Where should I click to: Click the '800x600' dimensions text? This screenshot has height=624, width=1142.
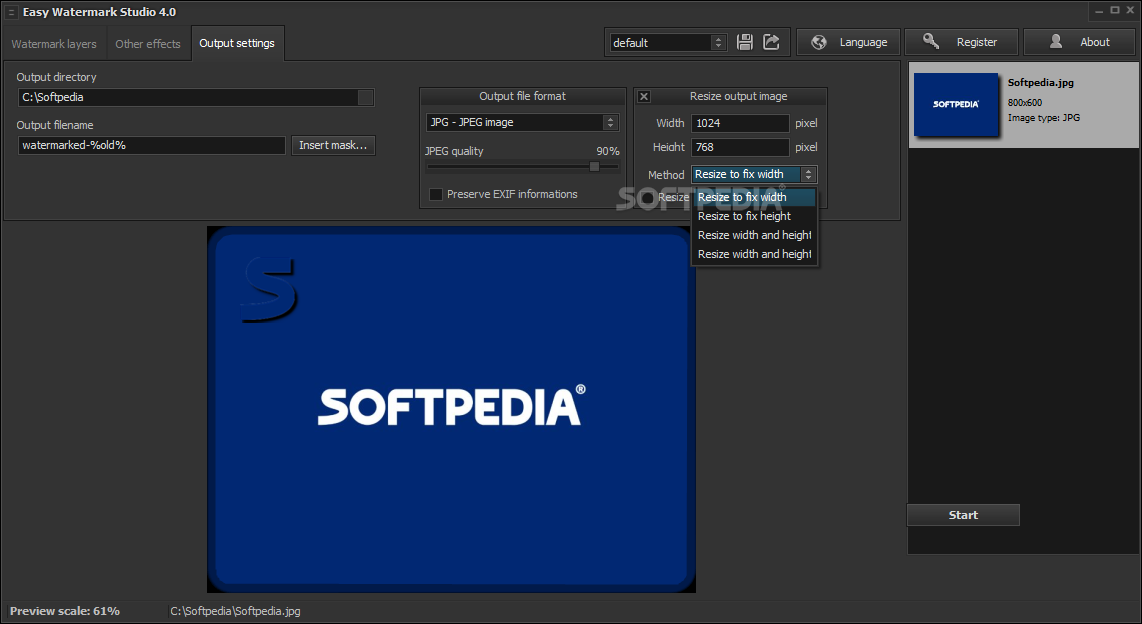click(x=1025, y=103)
